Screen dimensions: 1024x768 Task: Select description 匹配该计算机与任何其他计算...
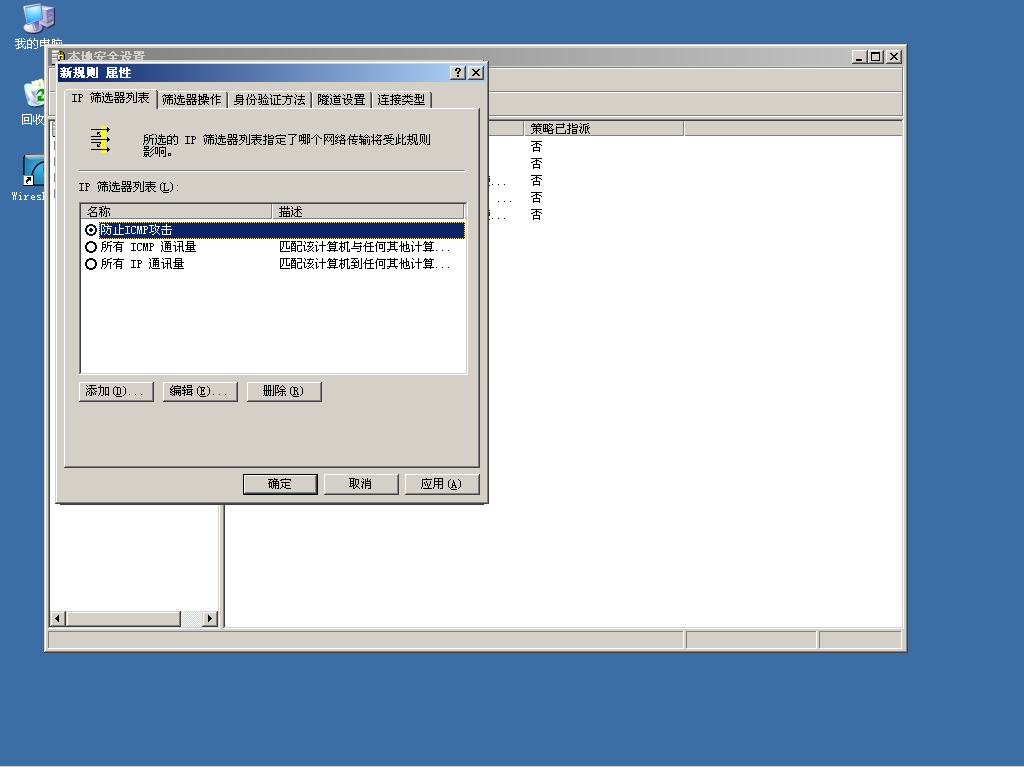click(364, 247)
